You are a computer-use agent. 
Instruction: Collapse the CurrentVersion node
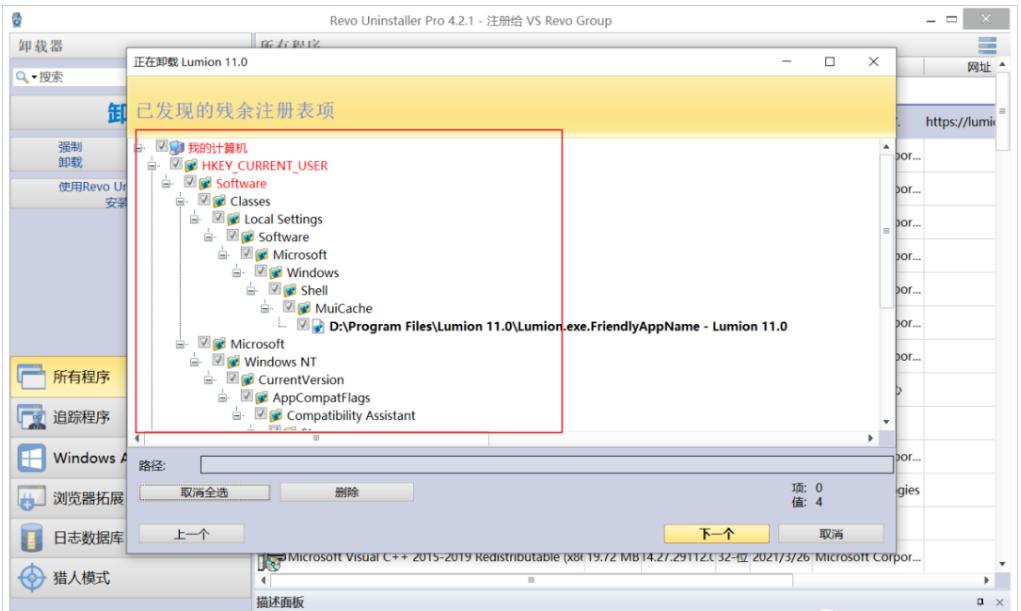pyautogui.click(x=210, y=380)
